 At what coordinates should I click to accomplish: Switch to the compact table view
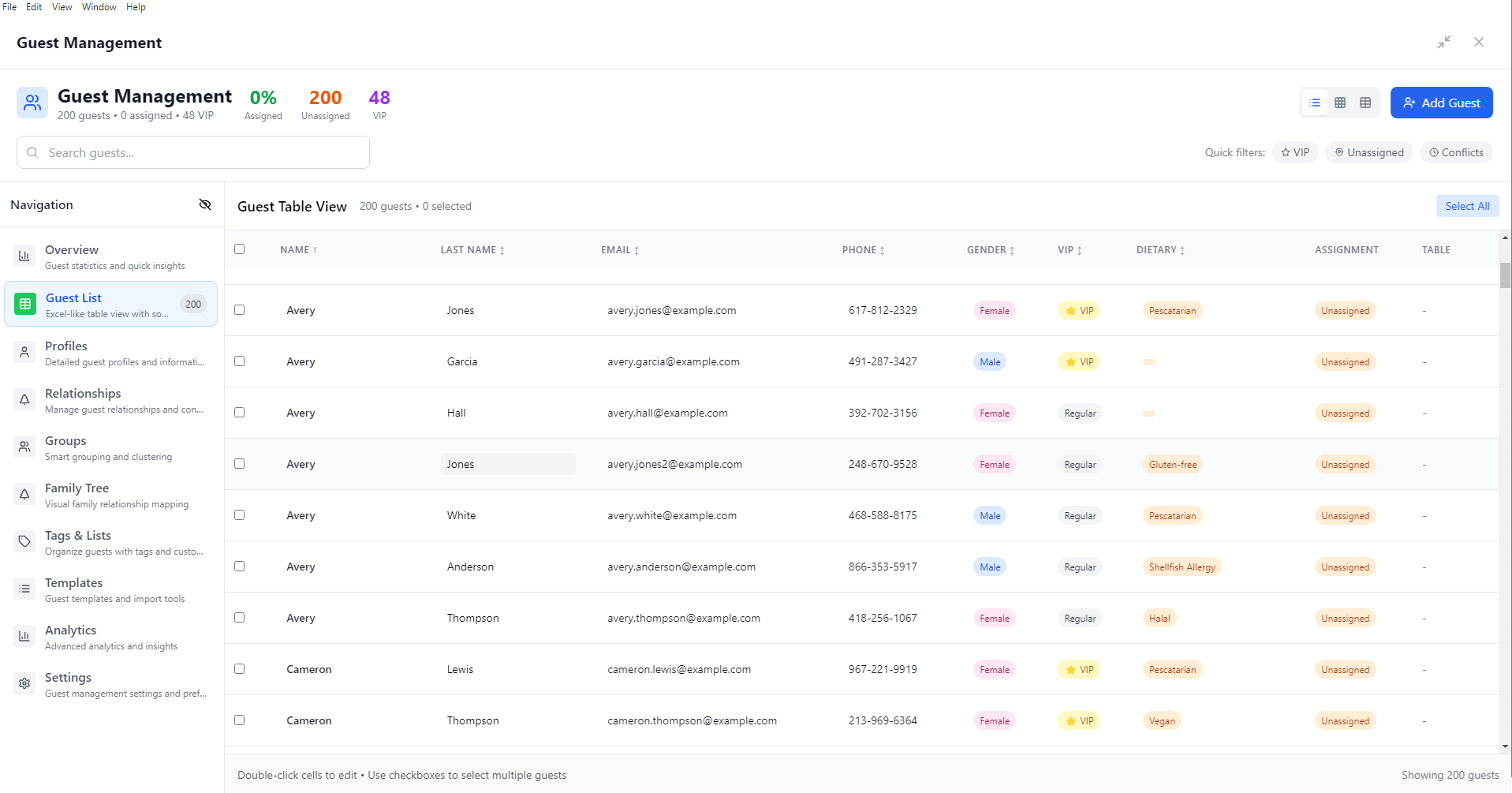pos(1365,103)
